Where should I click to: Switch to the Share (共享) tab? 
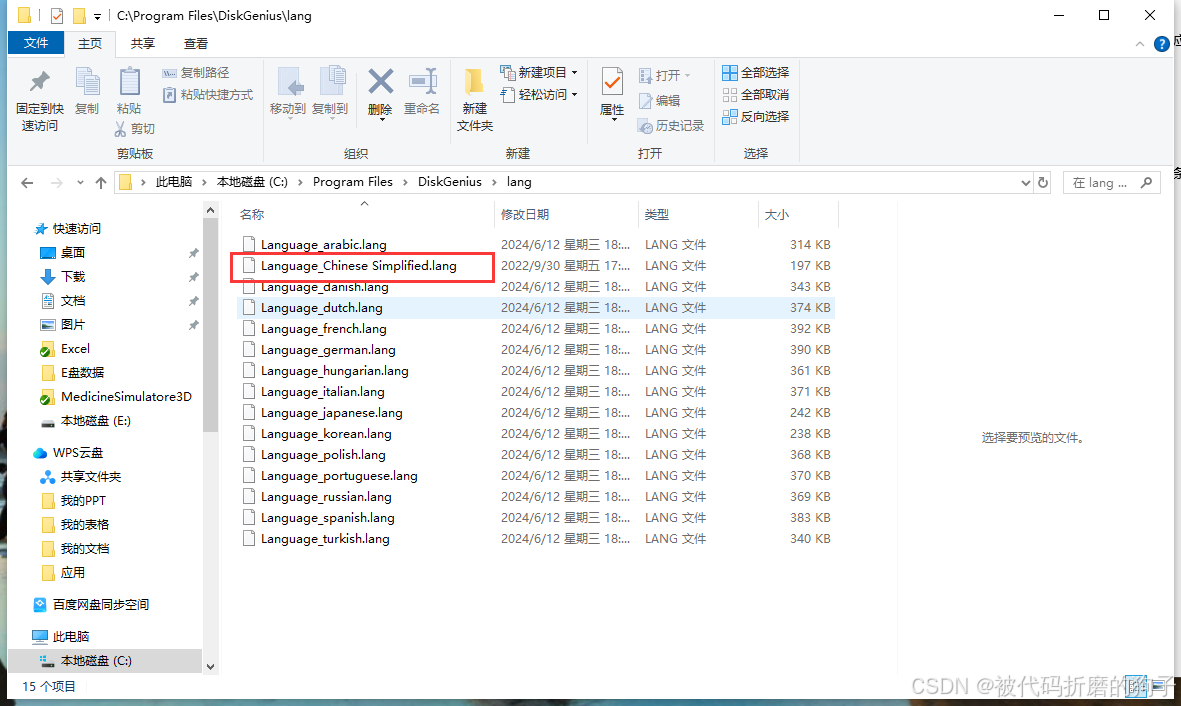coord(142,44)
